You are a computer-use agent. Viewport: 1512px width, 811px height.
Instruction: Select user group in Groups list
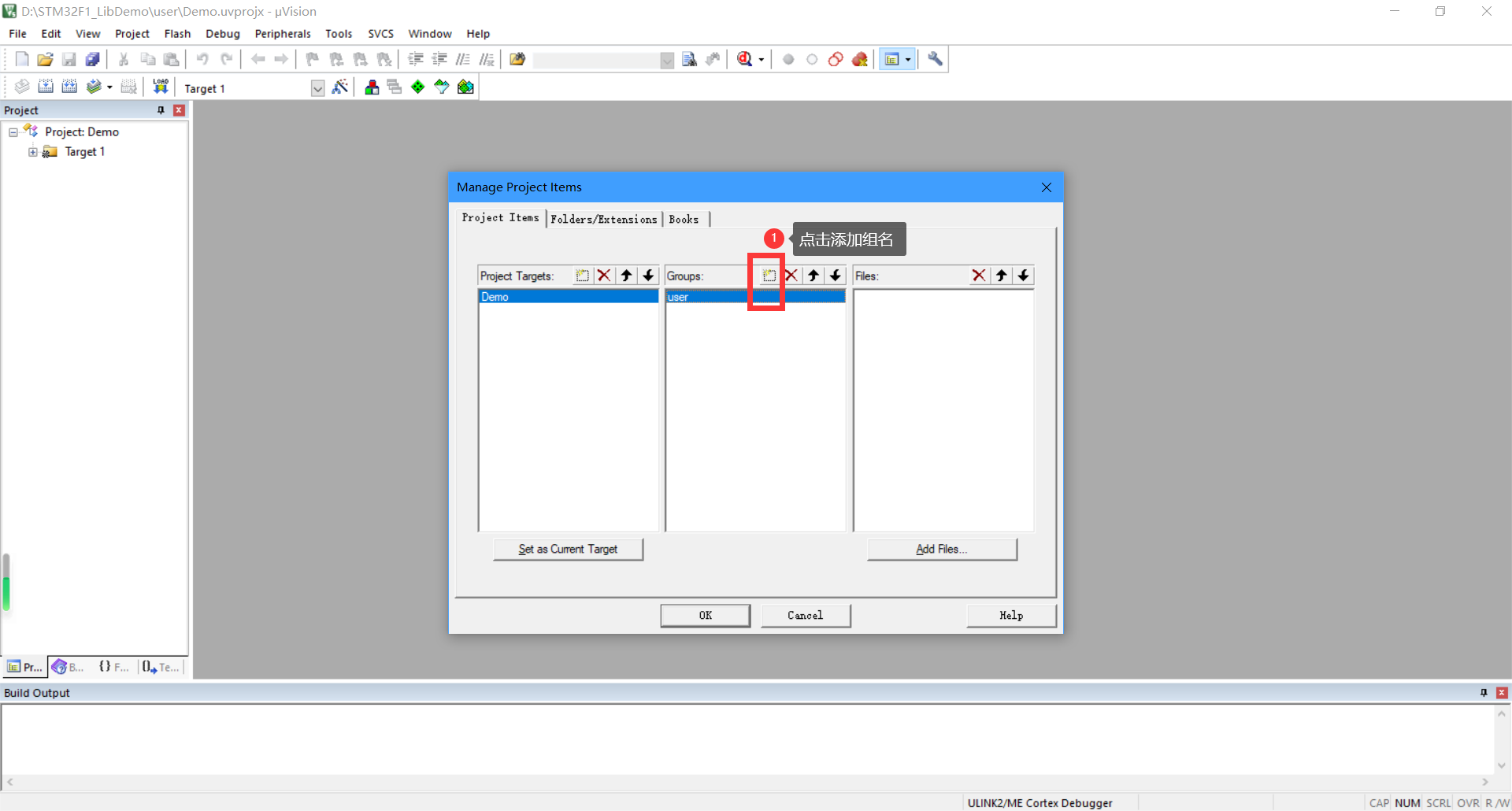[x=755, y=297]
